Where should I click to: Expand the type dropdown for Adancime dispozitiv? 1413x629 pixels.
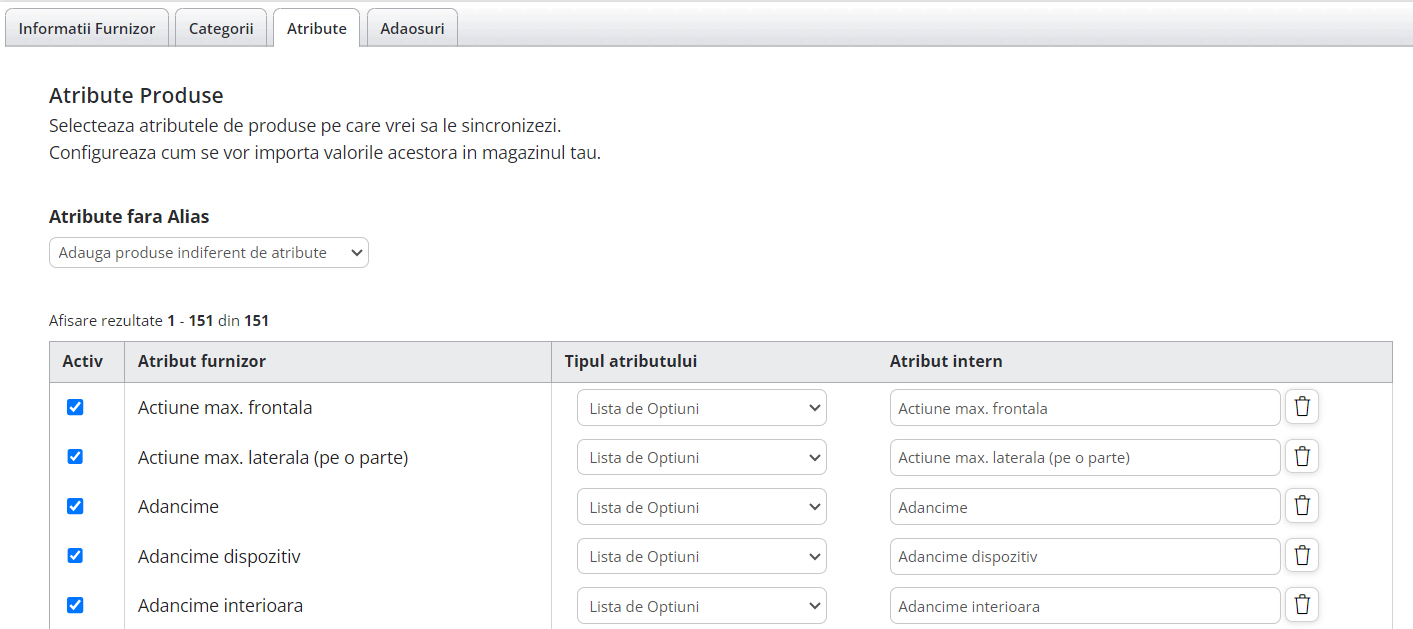coord(701,557)
